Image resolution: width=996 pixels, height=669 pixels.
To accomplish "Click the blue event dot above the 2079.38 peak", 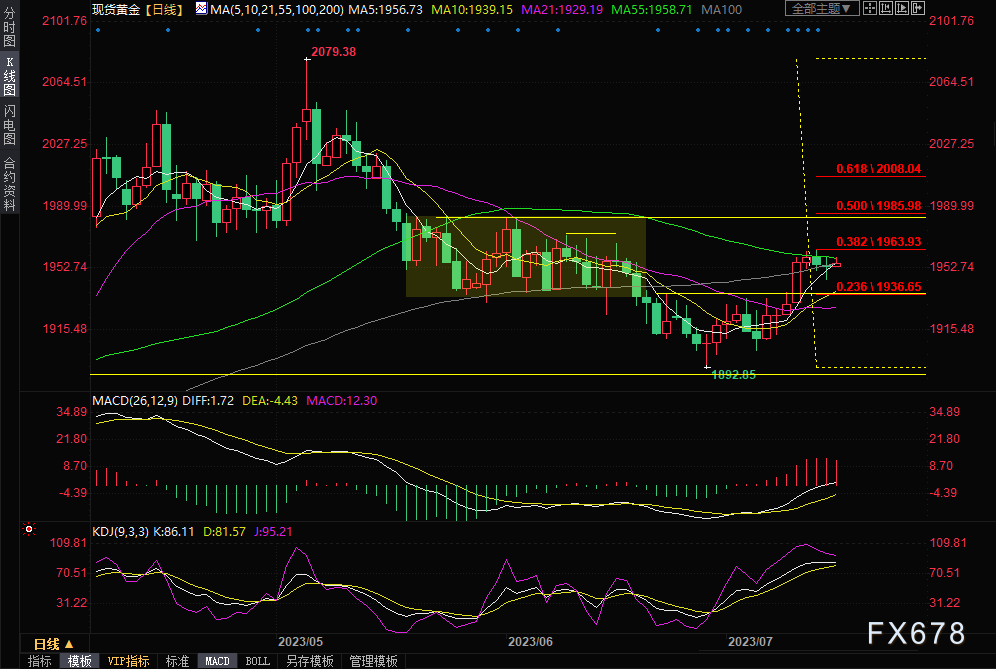I will coord(307,30).
